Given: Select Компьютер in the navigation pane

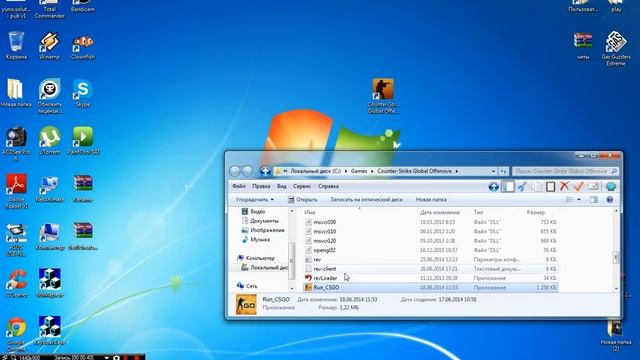Looking at the screenshot, I should point(256,258).
